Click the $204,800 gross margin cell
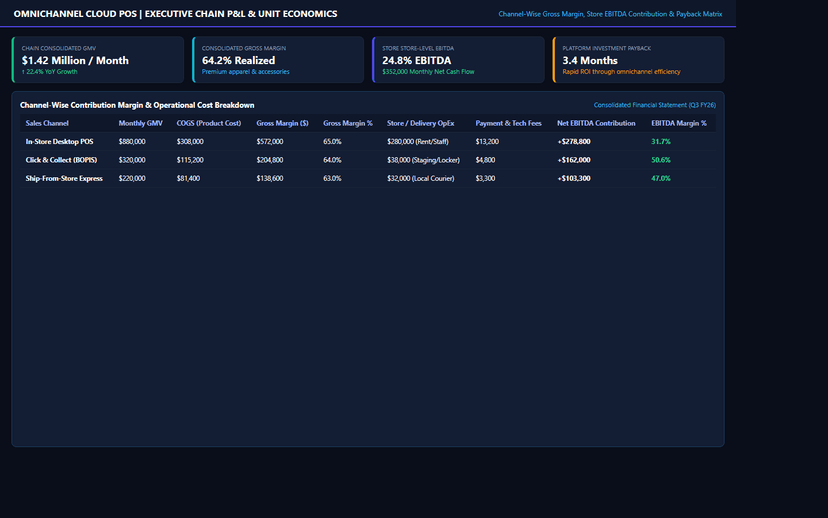The height and width of the screenshot is (518, 828). pos(270,160)
